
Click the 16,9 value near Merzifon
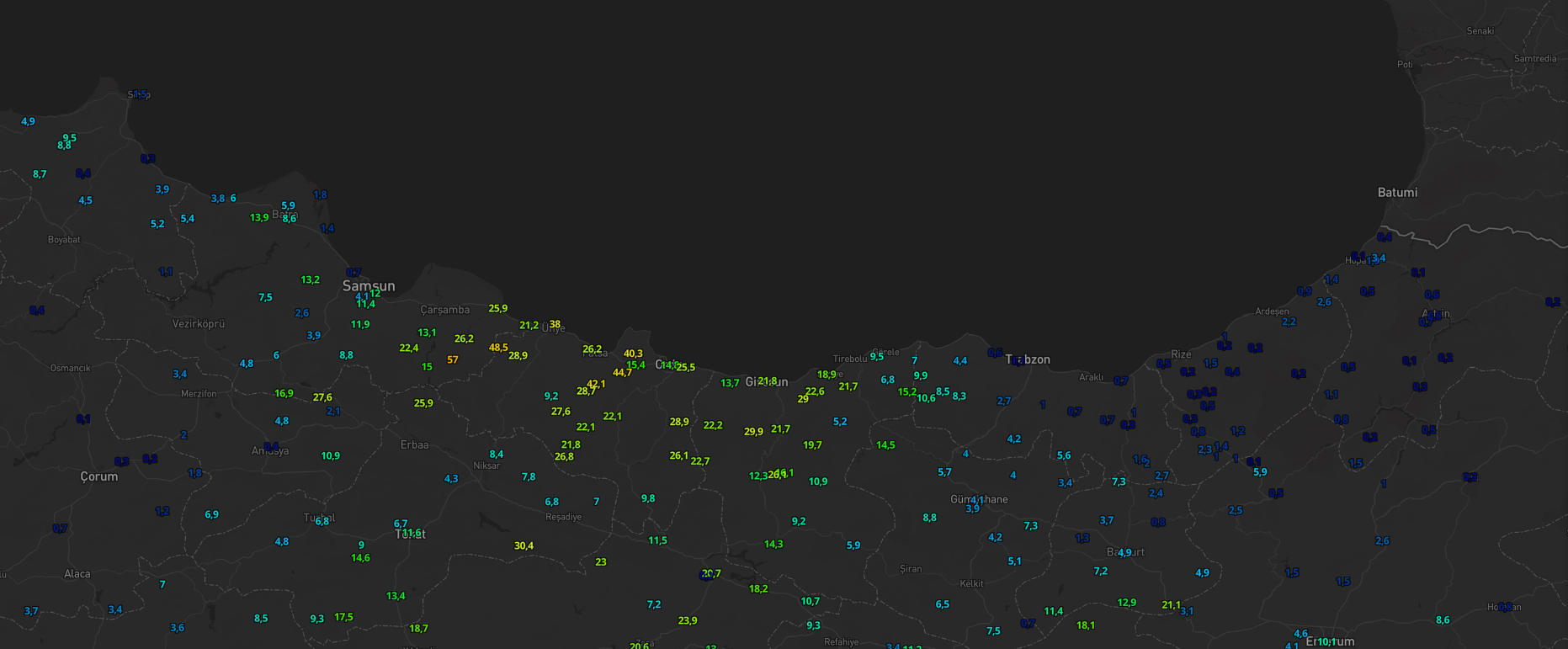[284, 393]
